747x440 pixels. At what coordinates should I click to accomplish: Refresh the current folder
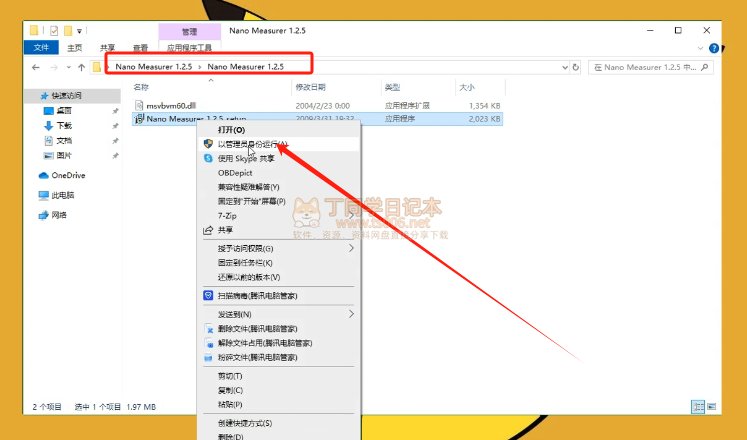click(x=575, y=68)
